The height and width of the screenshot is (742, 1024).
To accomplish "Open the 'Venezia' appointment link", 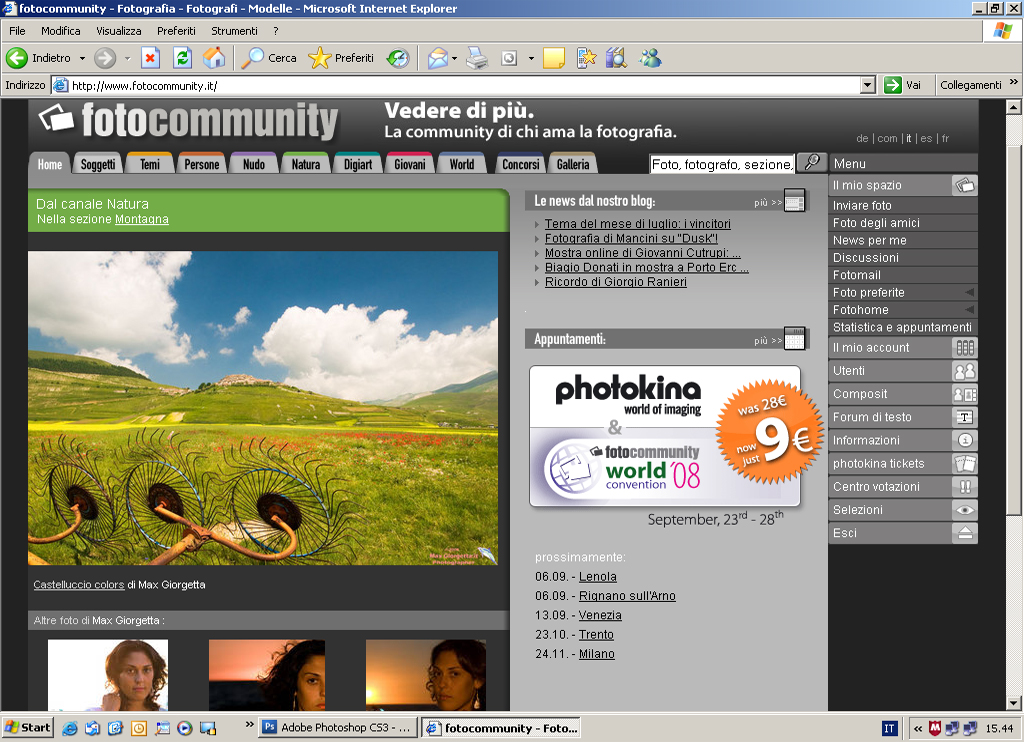I will pos(600,615).
